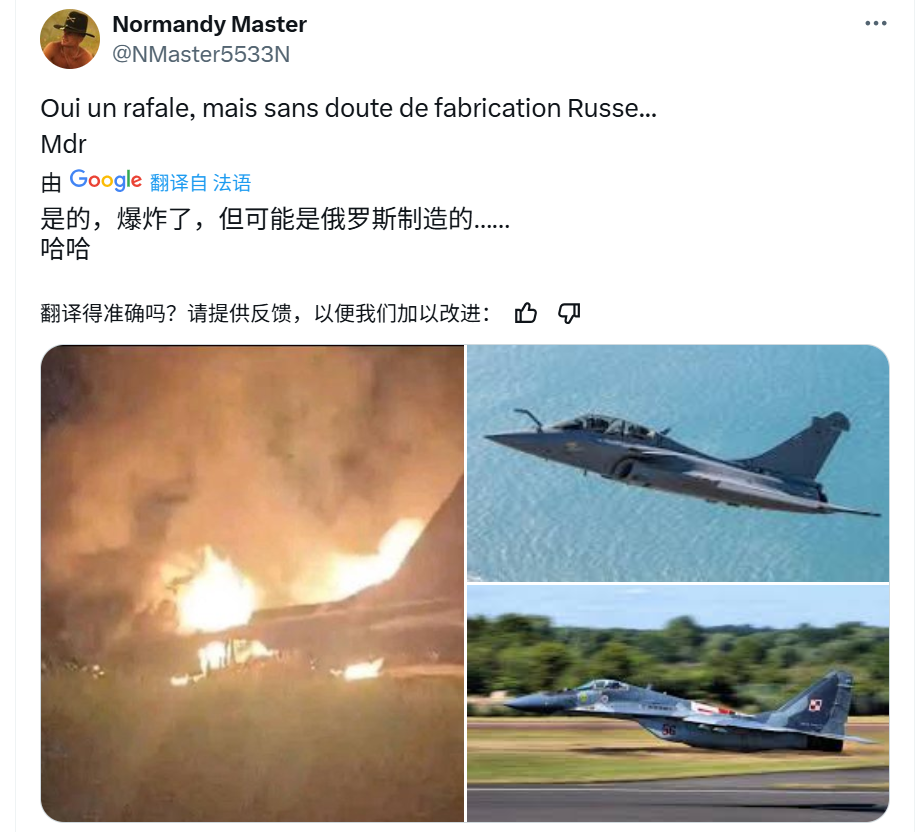Open the tweet's three-dot more options menu

[x=875, y=23]
